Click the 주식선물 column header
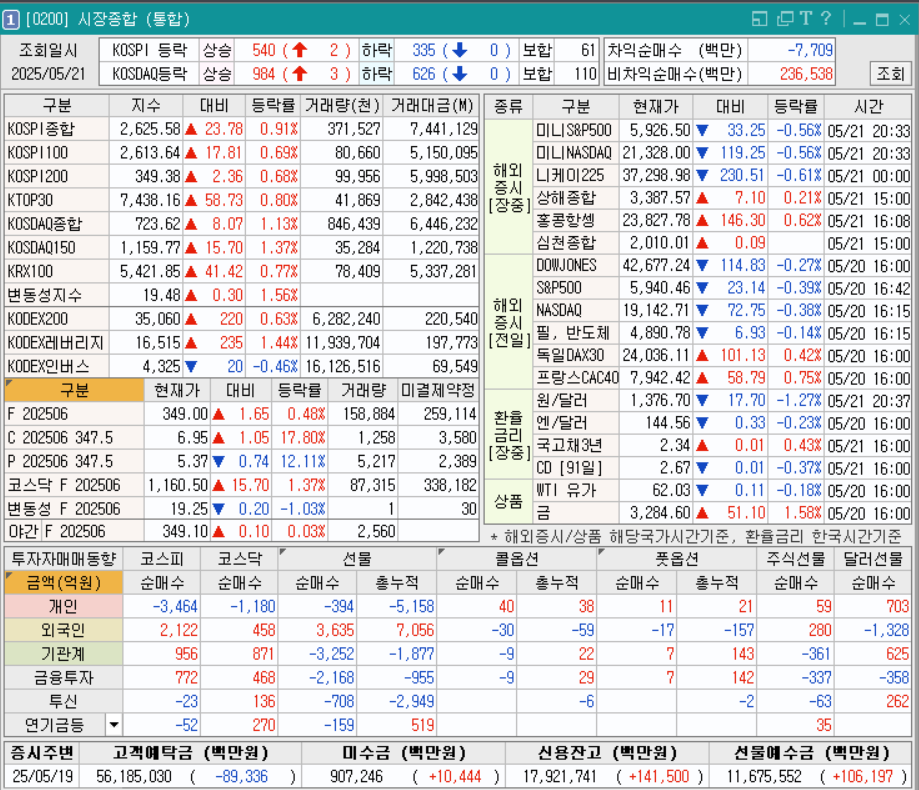 click(795, 559)
